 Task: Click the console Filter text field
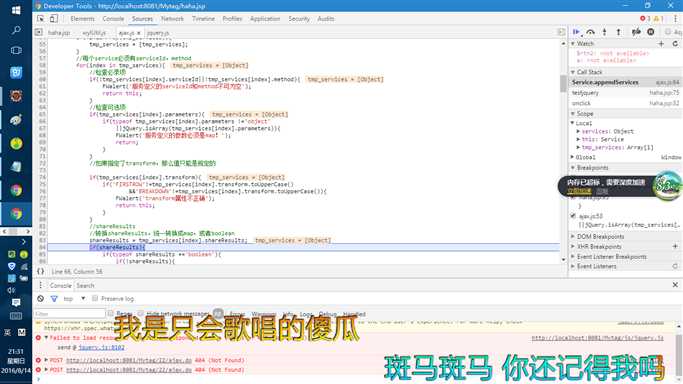[x=70, y=313]
